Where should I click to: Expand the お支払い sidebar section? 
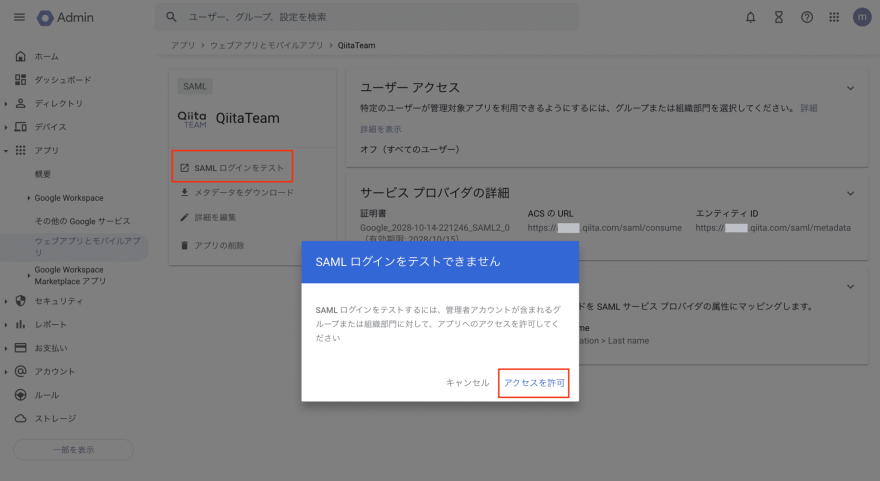pos(6,349)
